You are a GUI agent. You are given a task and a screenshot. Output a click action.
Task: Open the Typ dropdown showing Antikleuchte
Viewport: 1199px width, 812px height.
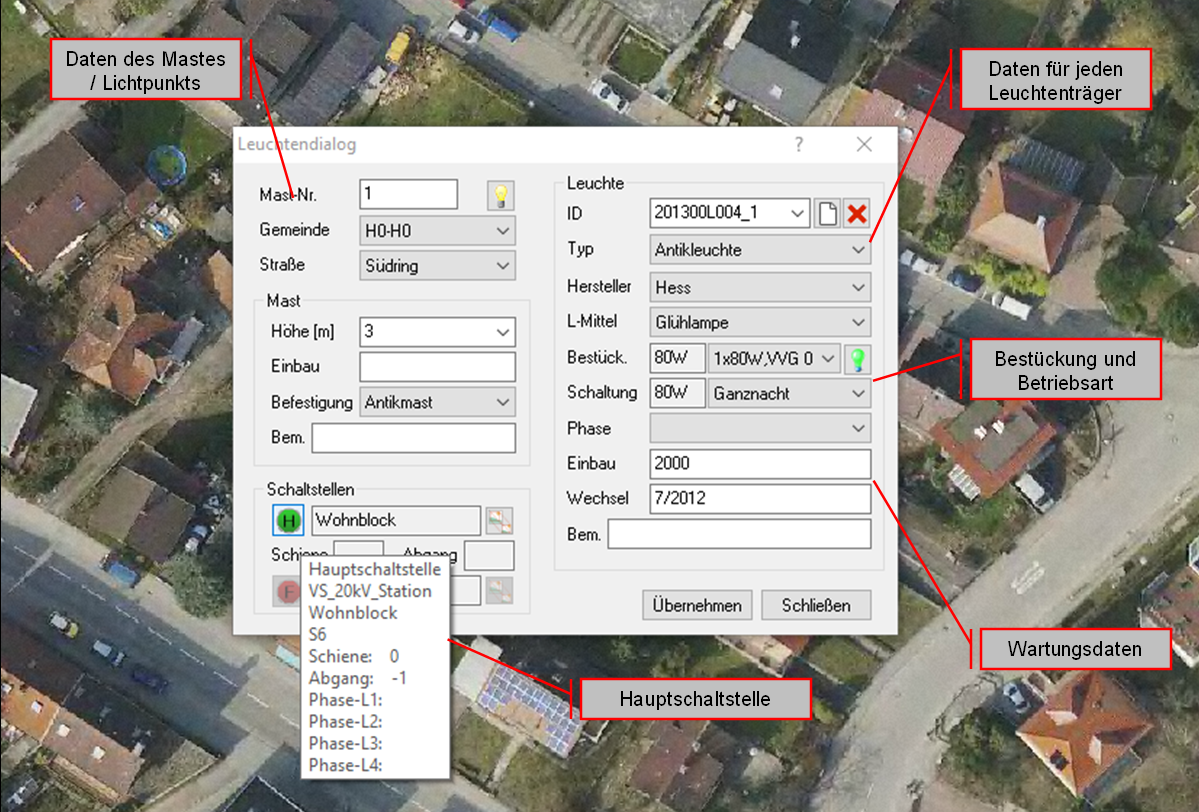point(760,250)
